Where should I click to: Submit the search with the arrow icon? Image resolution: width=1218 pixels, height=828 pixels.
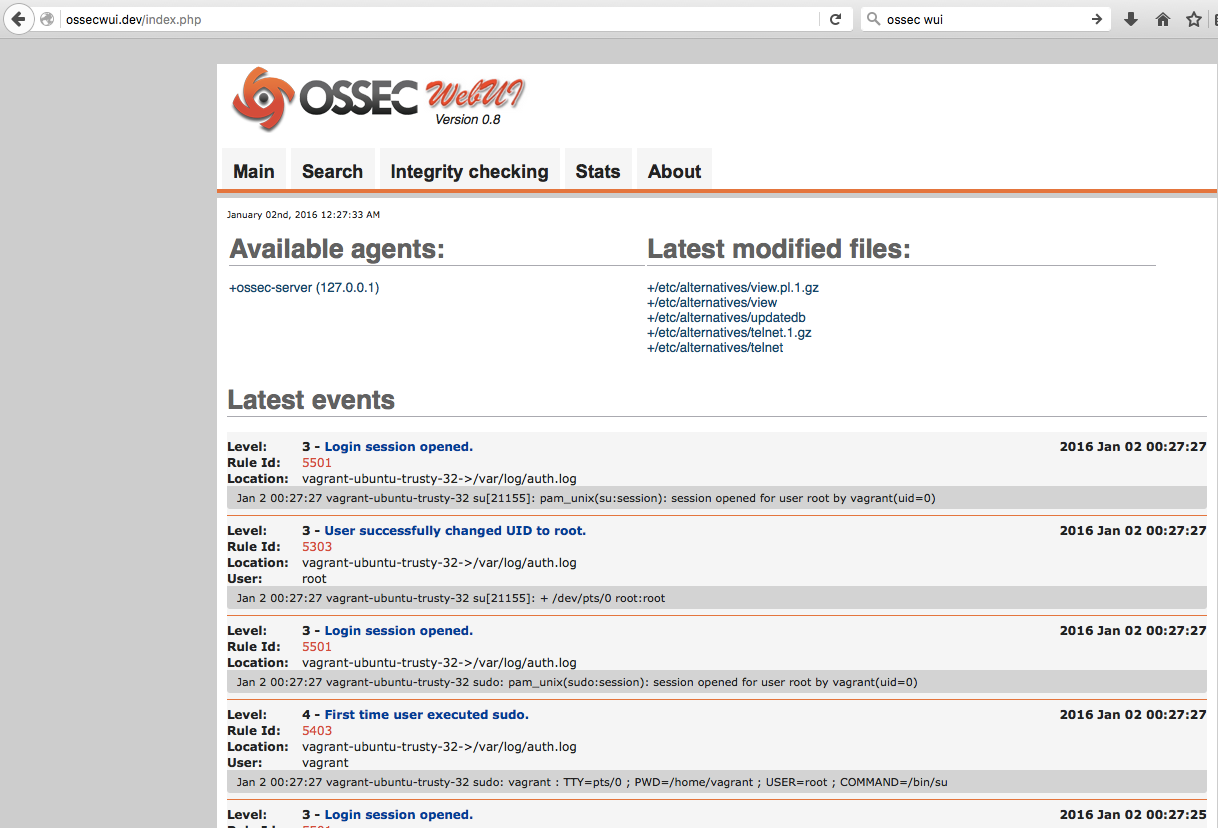tap(1097, 18)
